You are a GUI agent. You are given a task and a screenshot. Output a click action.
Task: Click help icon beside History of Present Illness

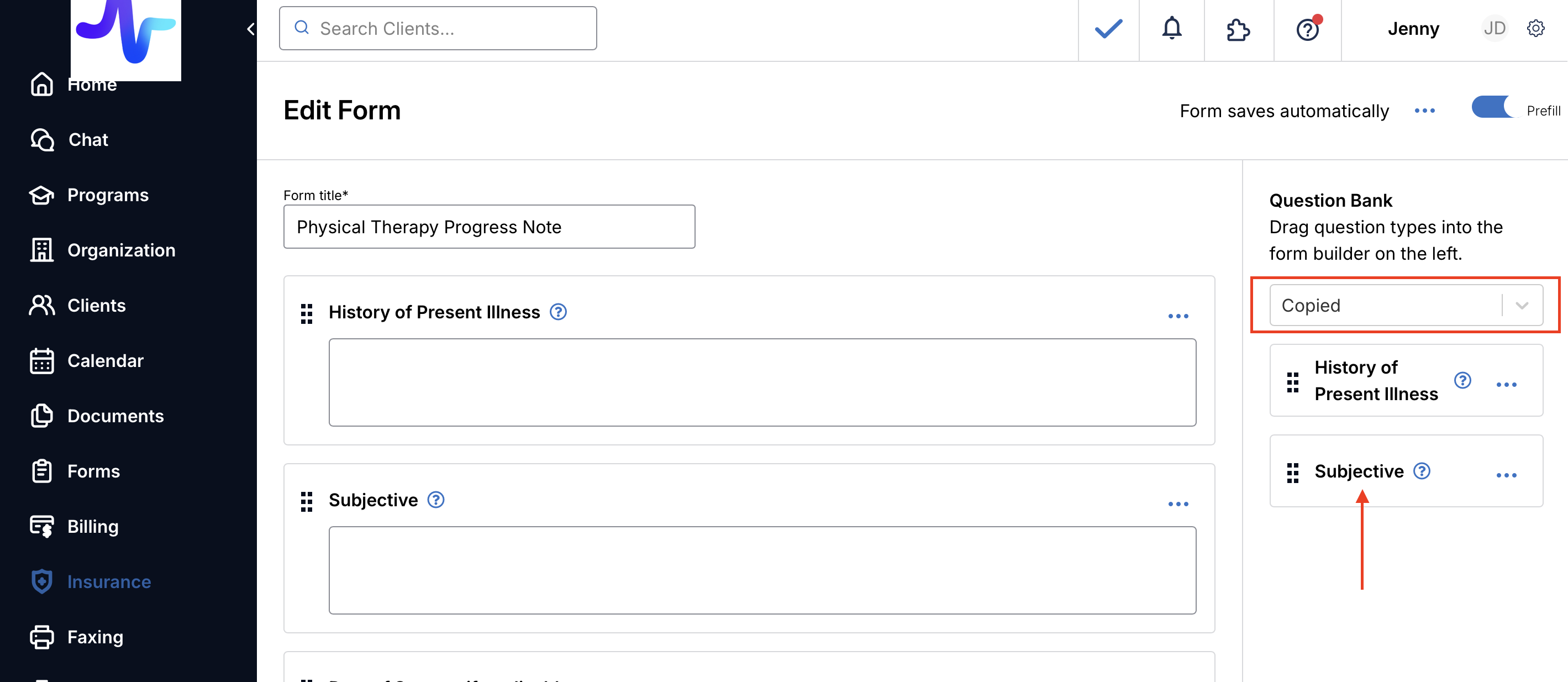coord(558,312)
